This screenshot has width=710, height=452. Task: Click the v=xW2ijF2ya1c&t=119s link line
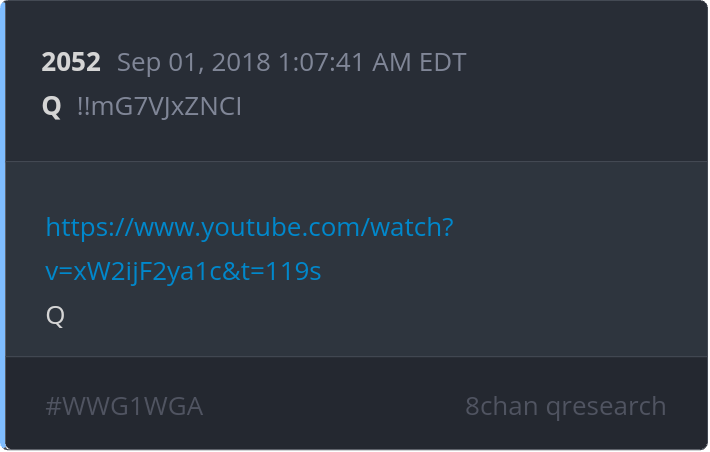(183, 272)
